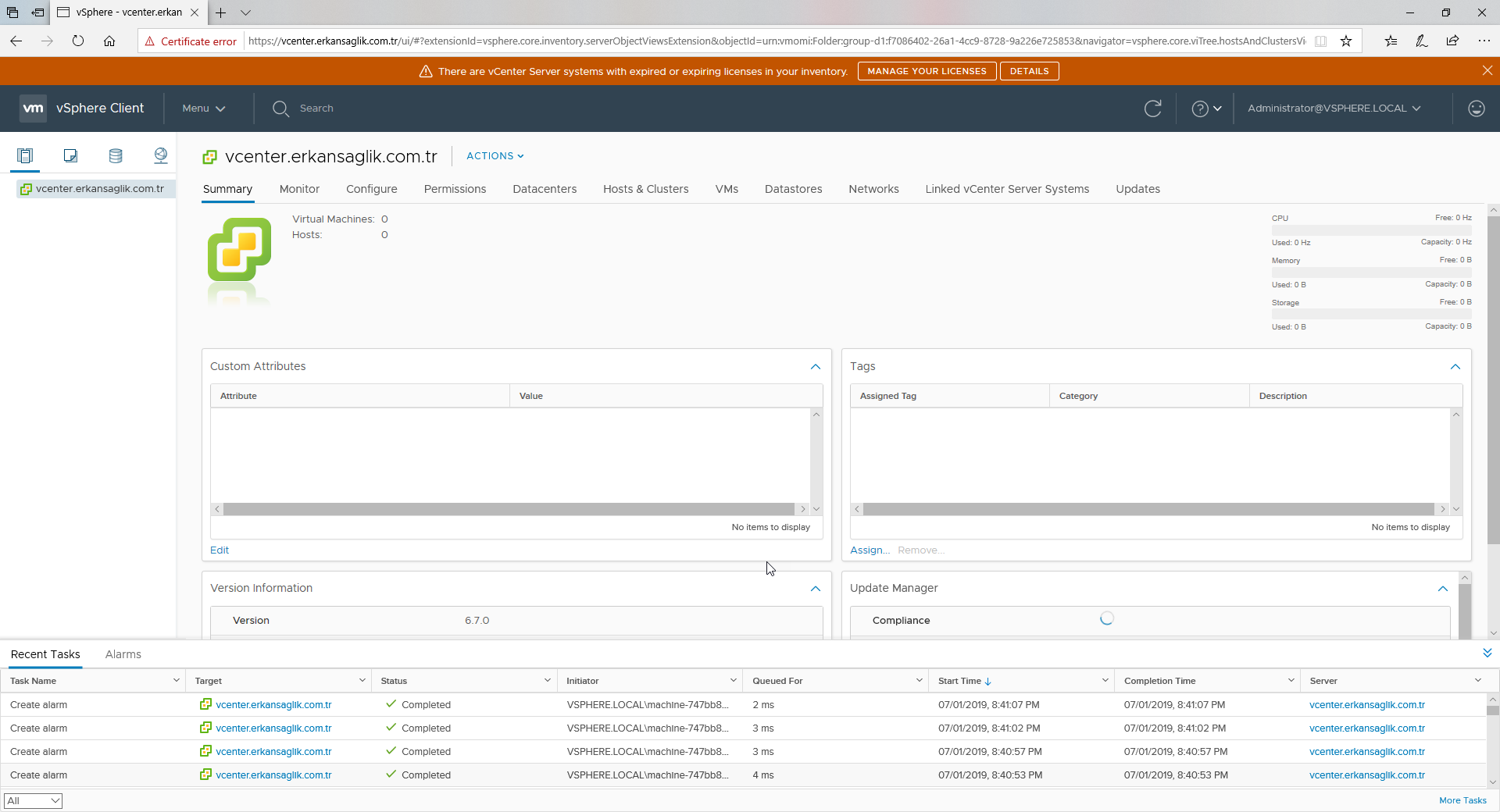This screenshot has height=812, width=1500.
Task: Go to browser Home page
Action: click(x=109, y=41)
